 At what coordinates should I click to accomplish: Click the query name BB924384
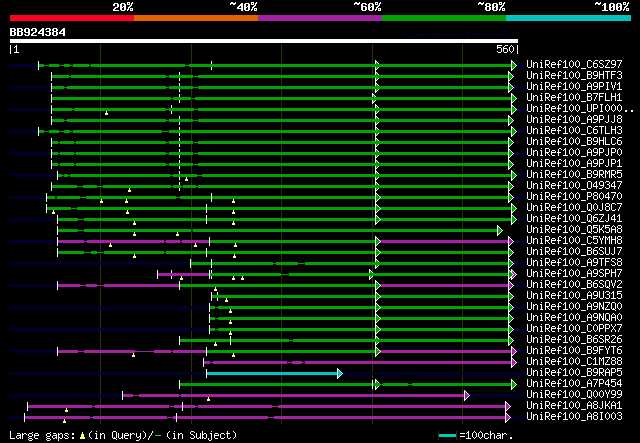pos(38,33)
